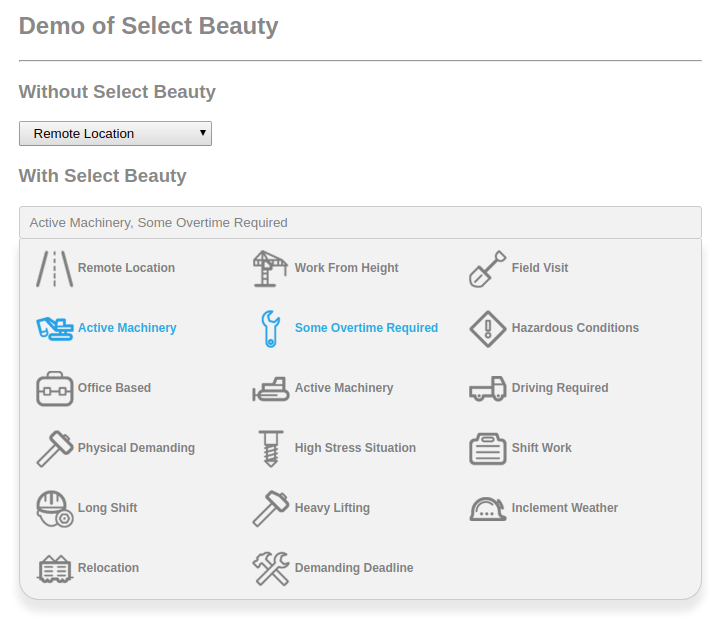This screenshot has height=626, width=722.
Task: Click the Demanding Deadline crossed tools icon
Action: pyautogui.click(x=271, y=569)
